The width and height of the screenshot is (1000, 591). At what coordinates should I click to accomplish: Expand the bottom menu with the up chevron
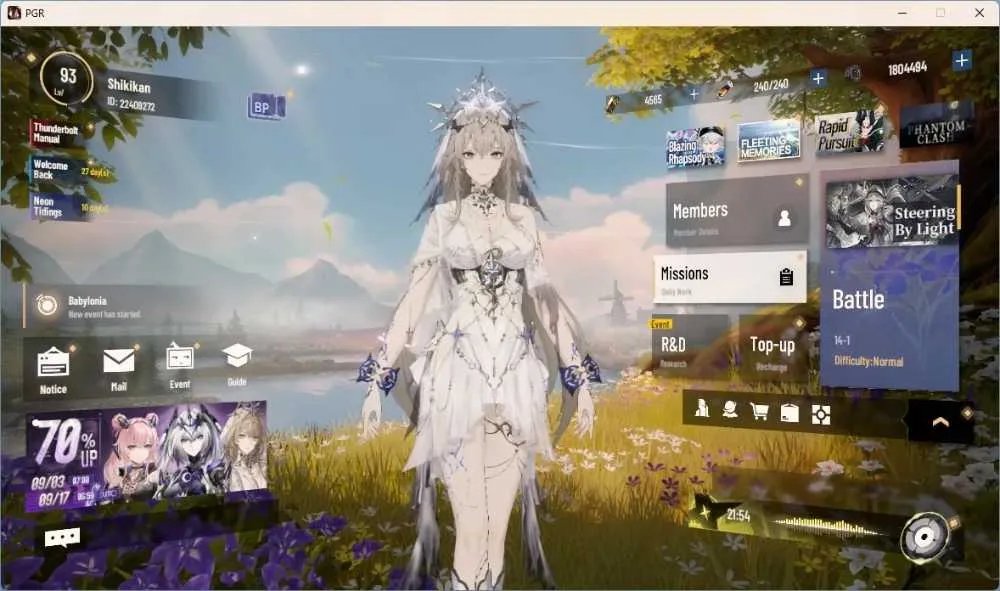click(x=941, y=422)
